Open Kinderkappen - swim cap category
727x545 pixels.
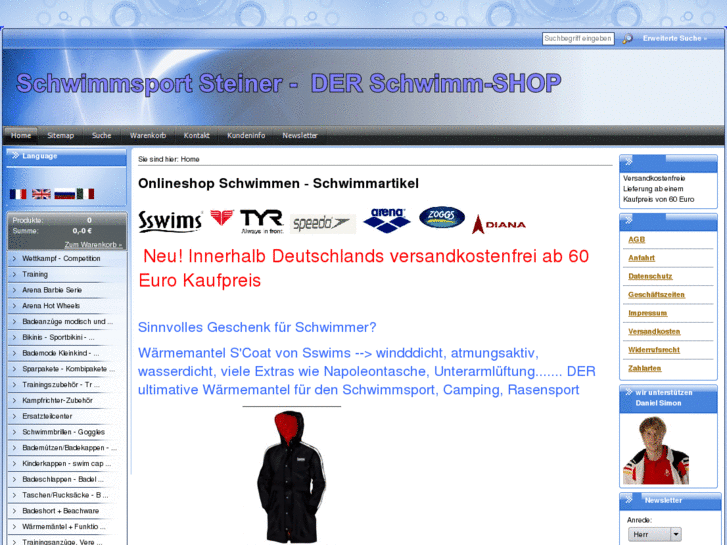click(x=67, y=463)
